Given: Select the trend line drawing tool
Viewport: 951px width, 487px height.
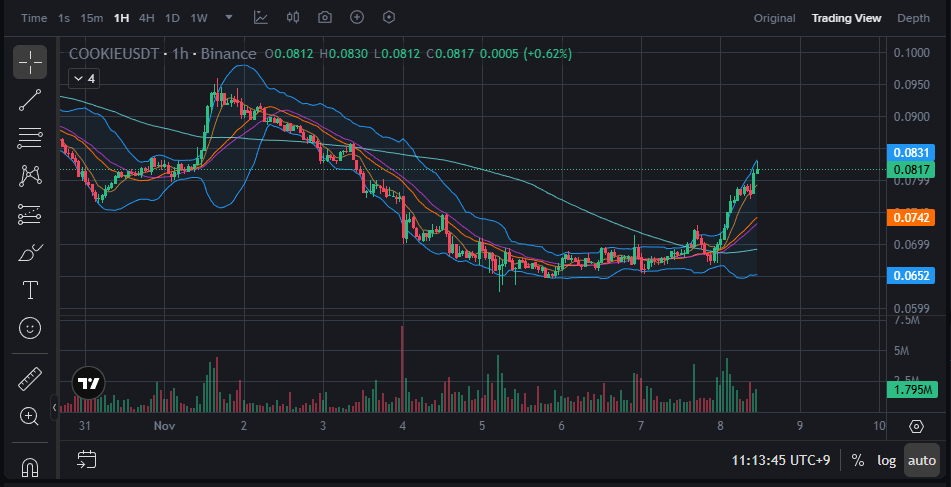Looking at the screenshot, I should [30, 100].
